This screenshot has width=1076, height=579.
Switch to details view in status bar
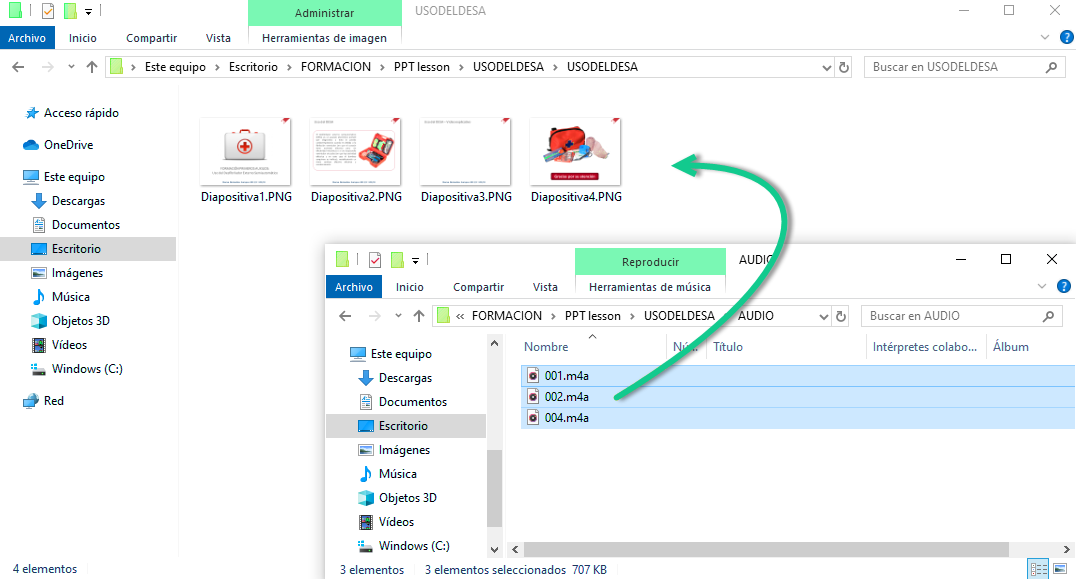pyautogui.click(x=1039, y=569)
